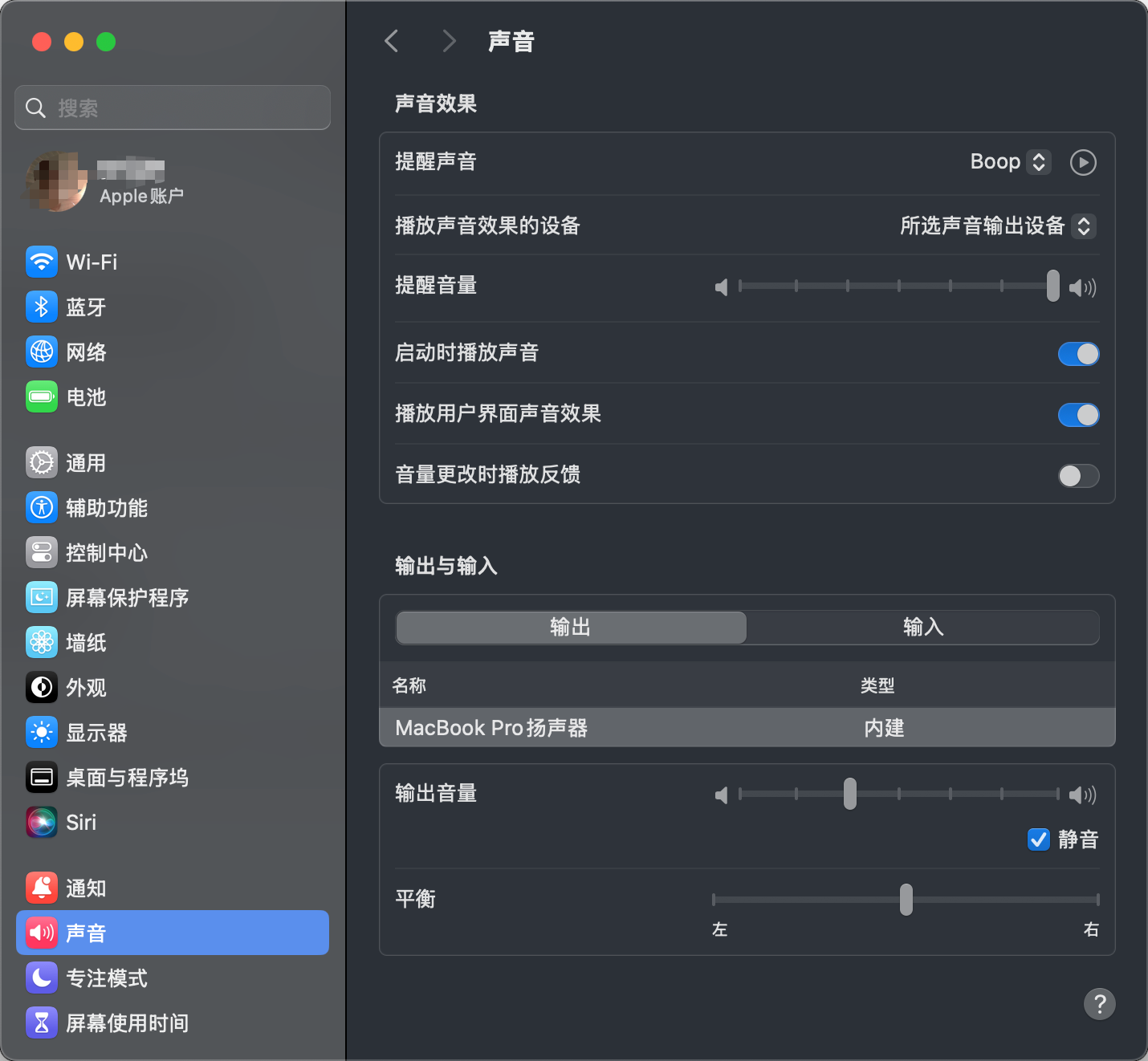The image size is (1148, 1061).
Task: Click the 名称 column header
Action: pos(409,685)
